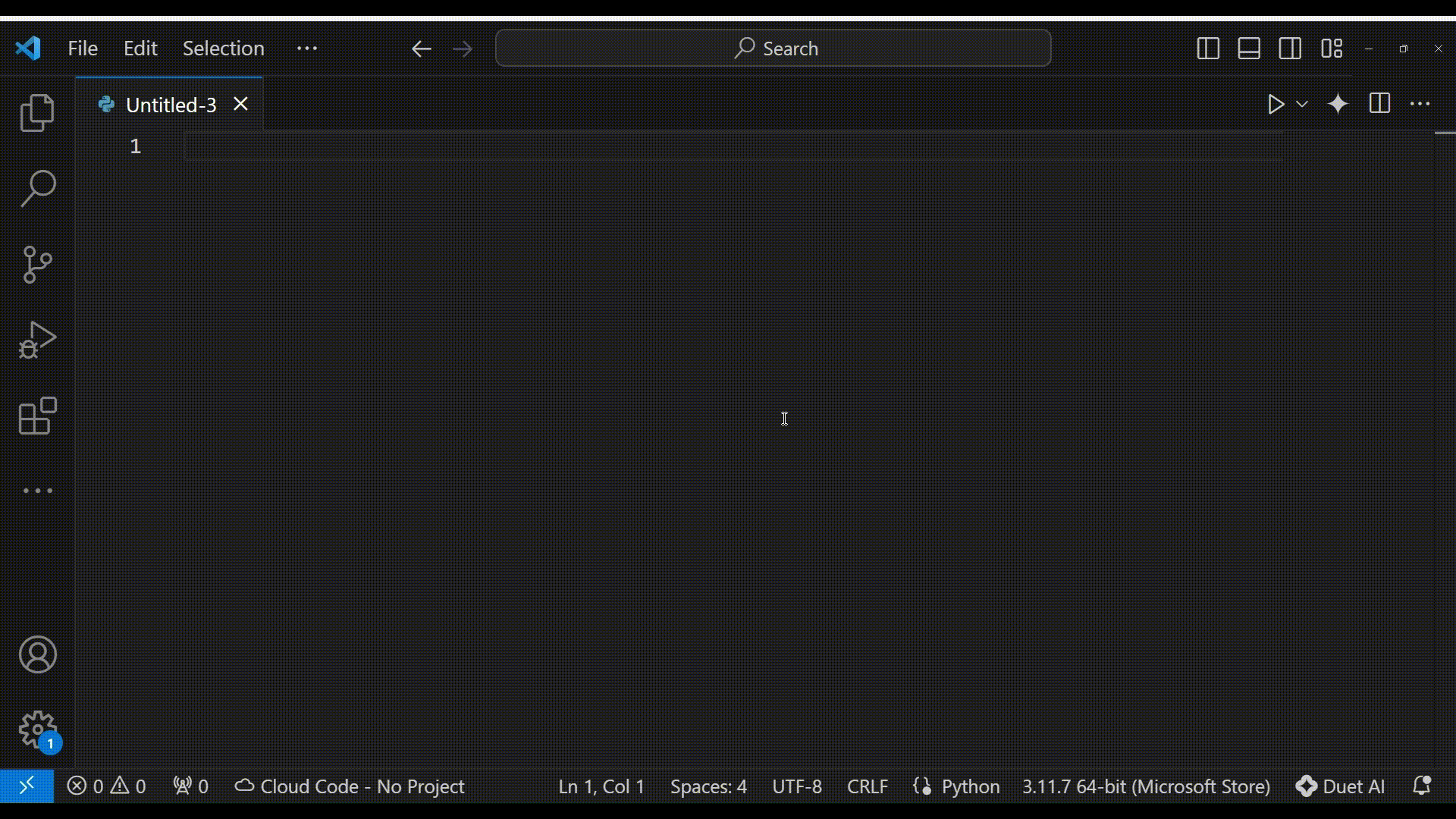The image size is (1456, 819).
Task: Click Python language mode in status bar
Action: tap(970, 786)
